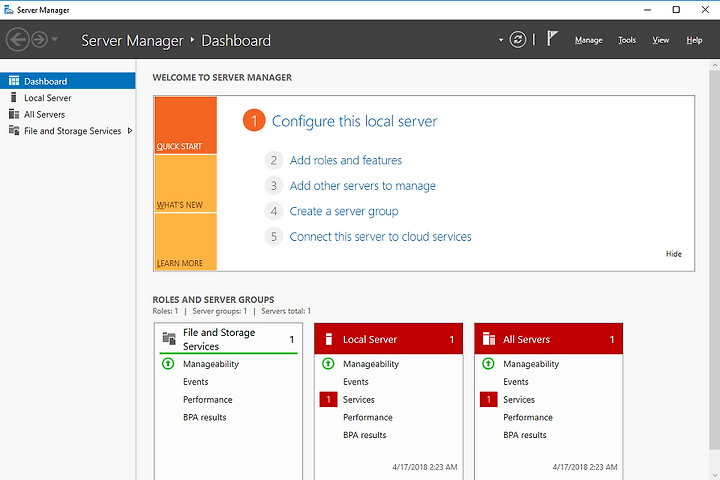Screen dimensions: 720x480
Task: Expand File and Storage Services sidebar arrow
Action: 130,131
